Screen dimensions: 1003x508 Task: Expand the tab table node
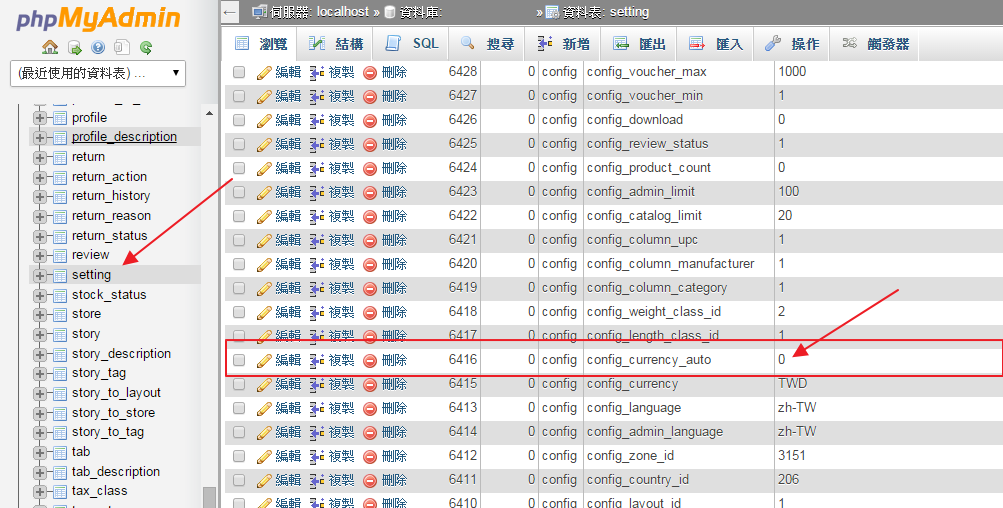click(x=40, y=452)
